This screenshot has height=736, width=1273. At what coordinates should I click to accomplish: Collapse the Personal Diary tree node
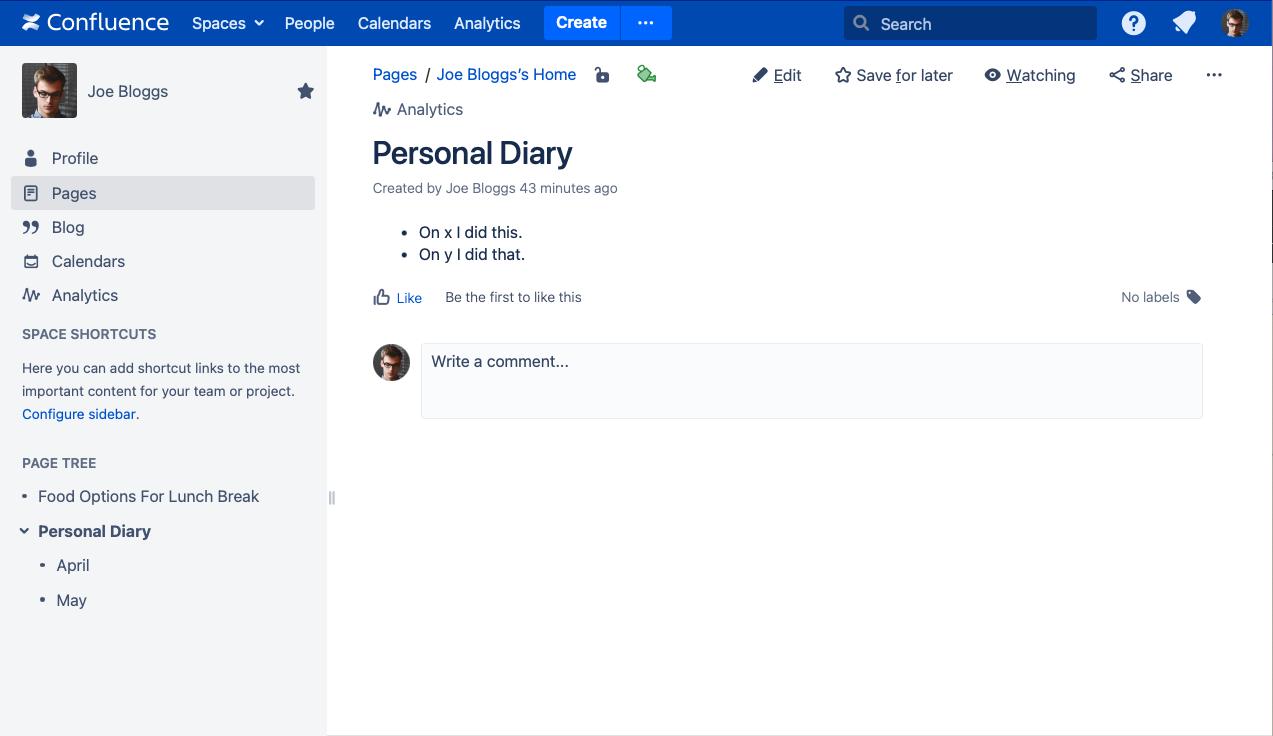click(x=25, y=531)
